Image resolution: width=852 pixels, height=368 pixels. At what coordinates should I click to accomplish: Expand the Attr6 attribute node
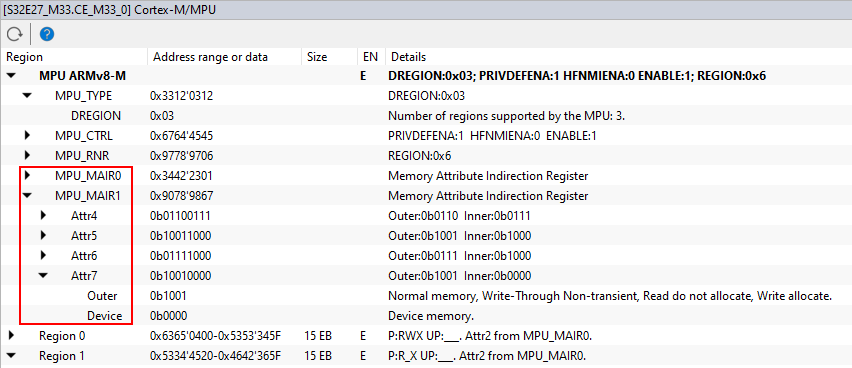coord(43,255)
